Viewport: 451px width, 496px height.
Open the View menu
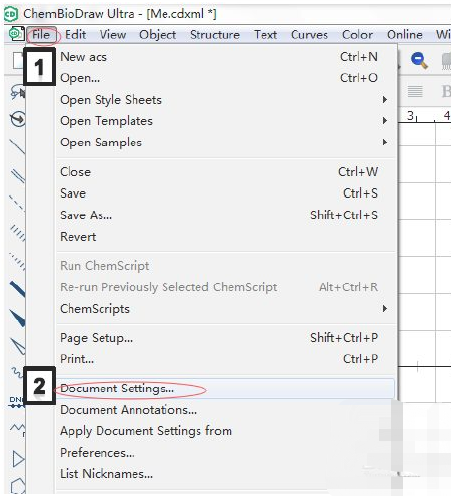[x=113, y=35]
